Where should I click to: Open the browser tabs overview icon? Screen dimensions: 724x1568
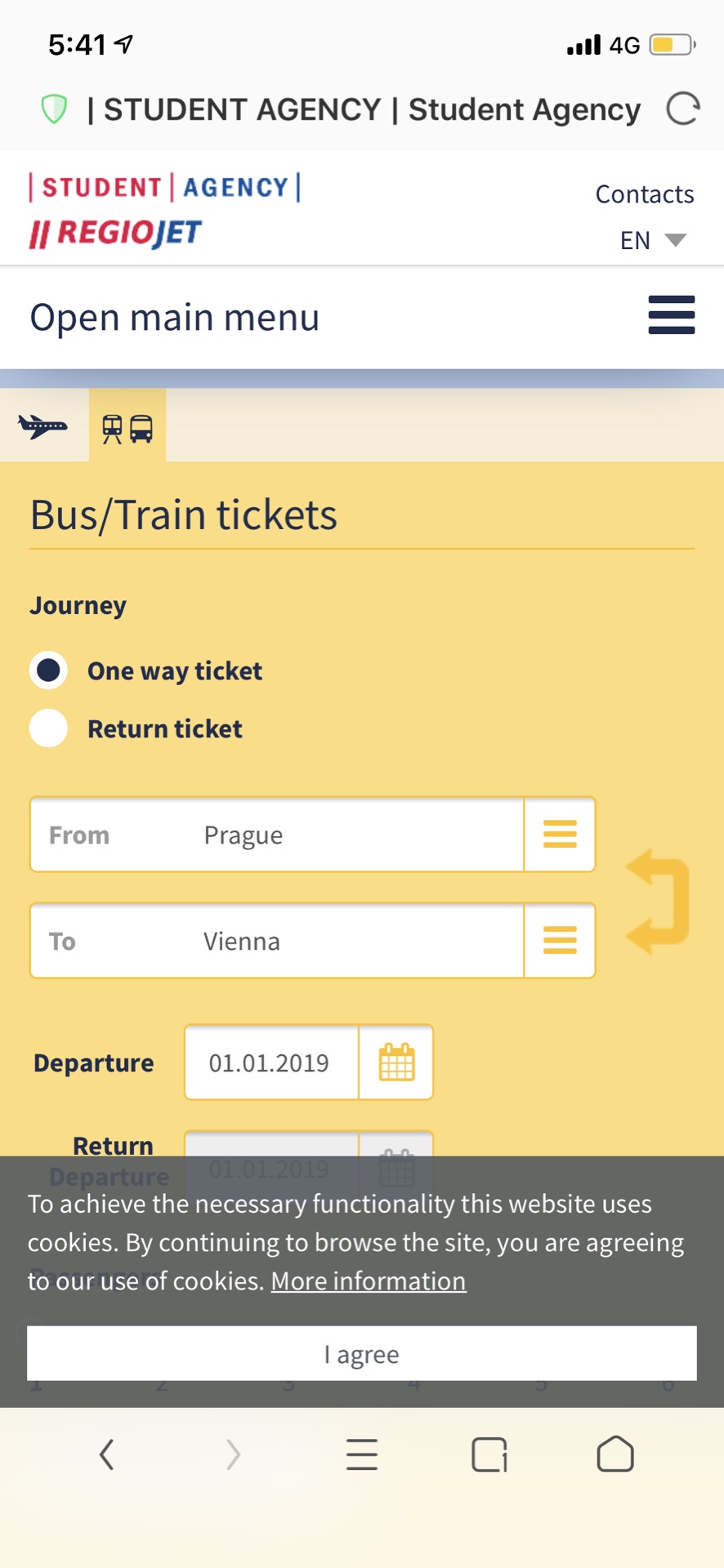point(489,1454)
